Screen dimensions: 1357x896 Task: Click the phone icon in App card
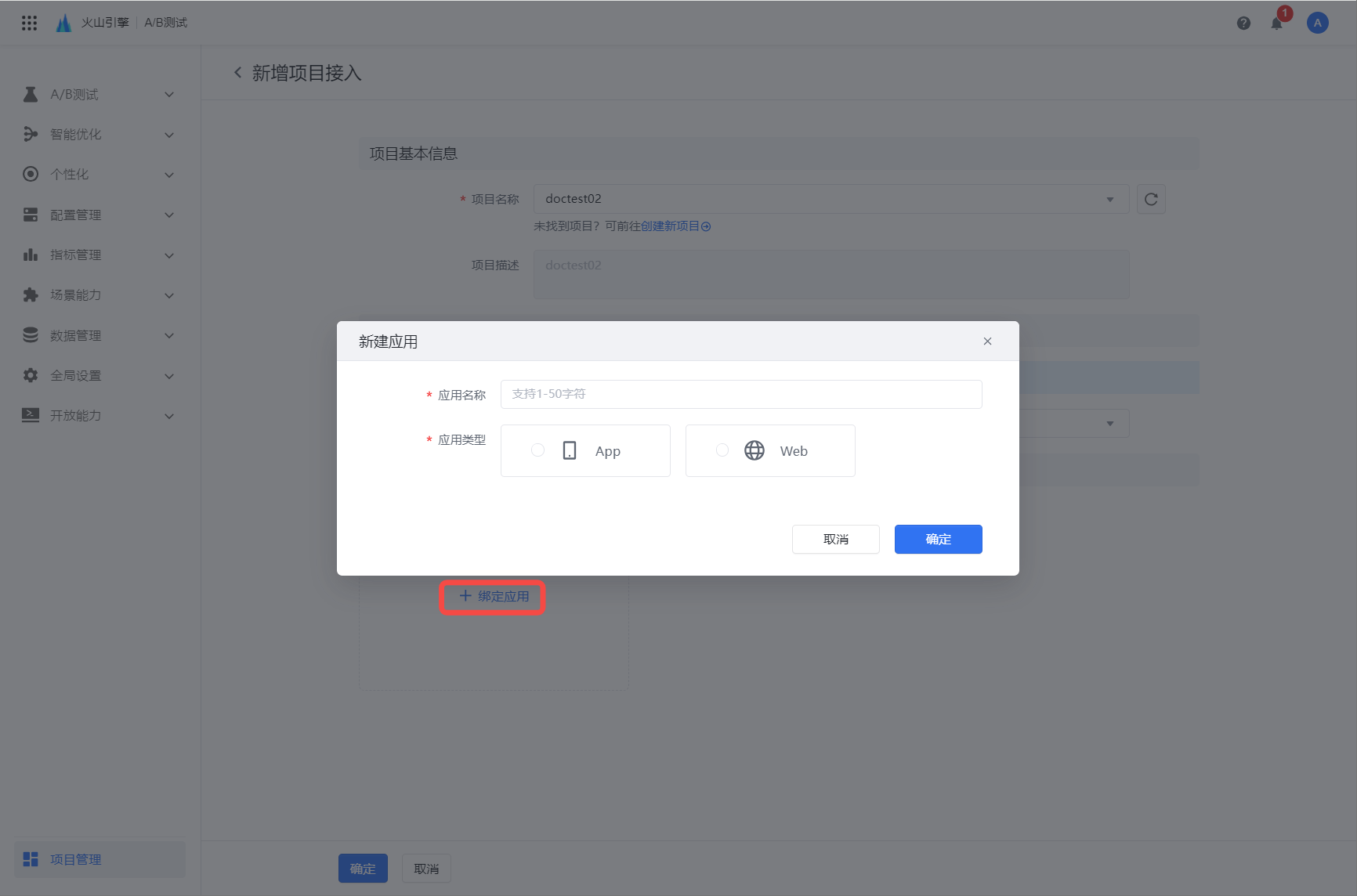tap(570, 450)
